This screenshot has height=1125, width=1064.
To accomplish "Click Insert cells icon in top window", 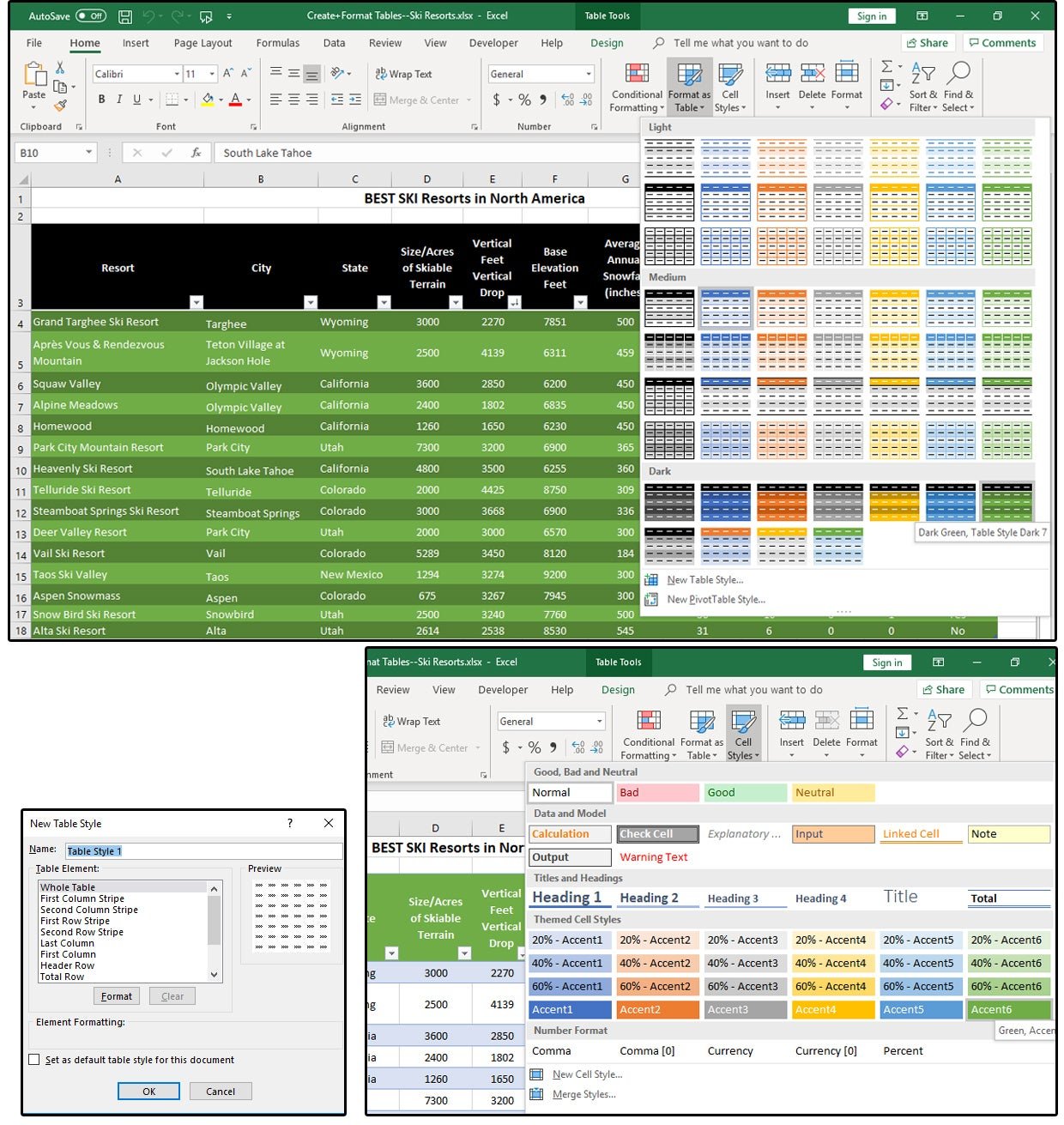I will (x=777, y=73).
